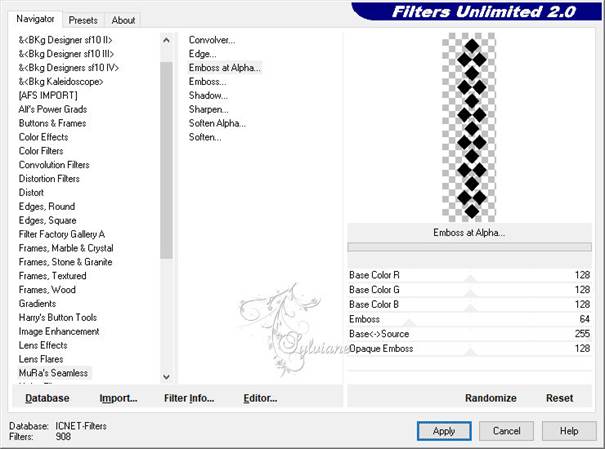Choose Color Filters category

click(x=41, y=151)
